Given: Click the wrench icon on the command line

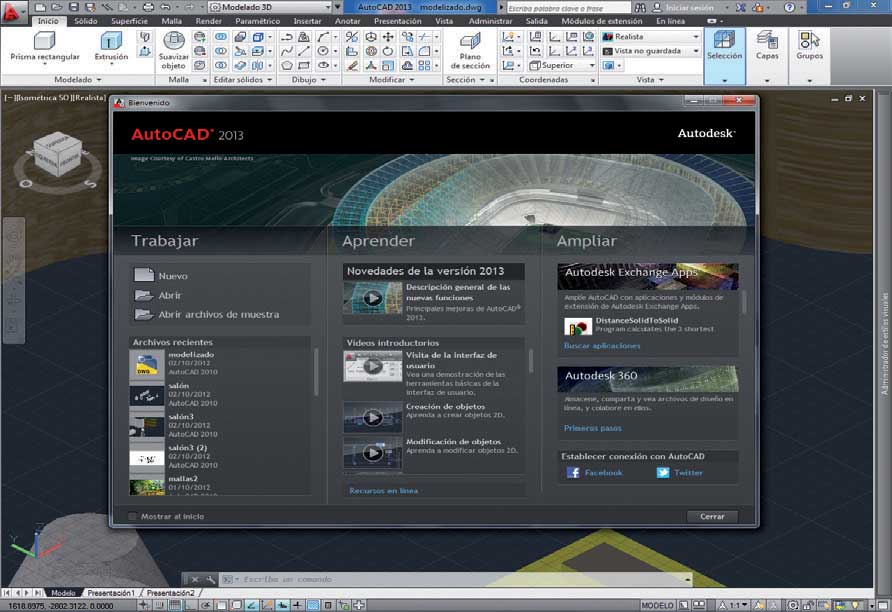Looking at the screenshot, I should click(x=210, y=579).
